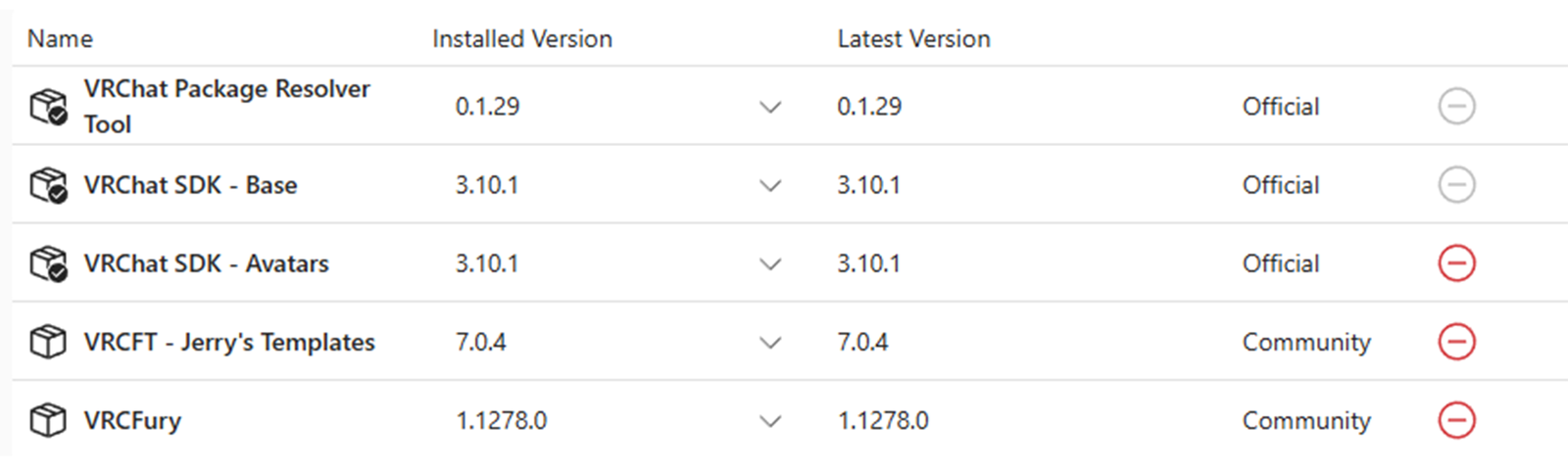Click the VRChat SDK - Base package icon
Image resolution: width=1568 pixels, height=470 pixels.
47,185
